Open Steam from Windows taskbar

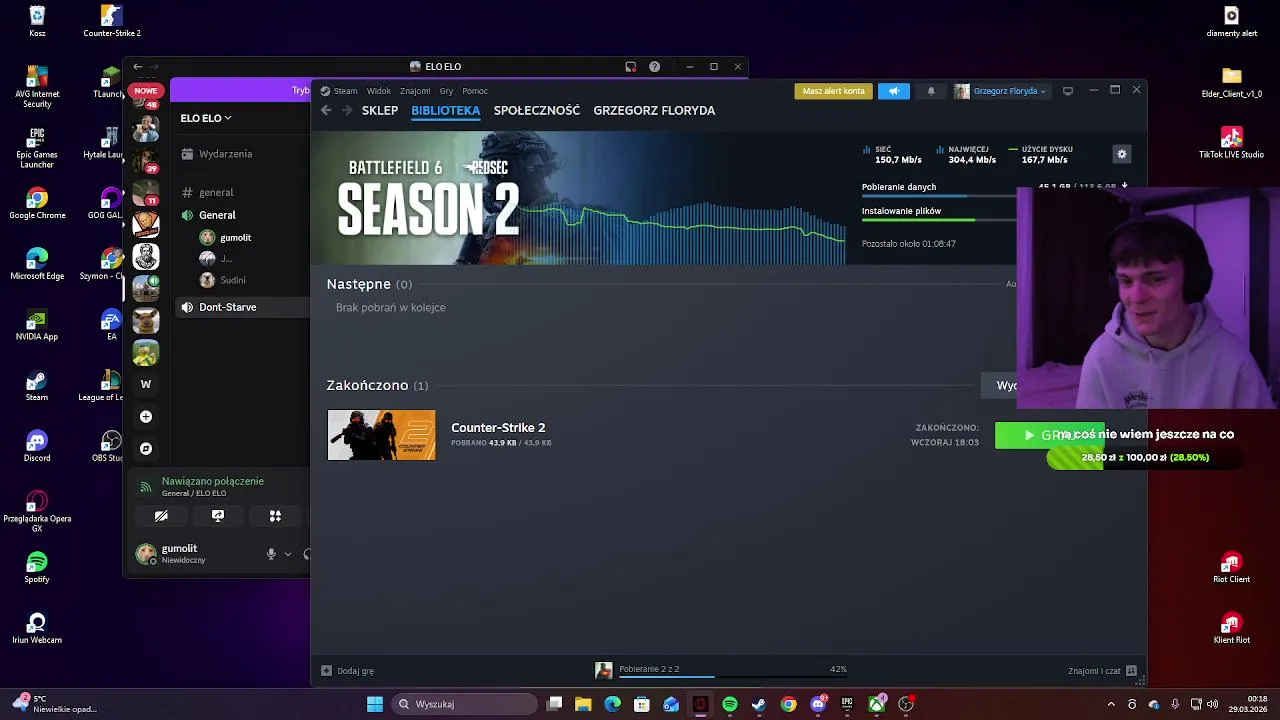click(x=759, y=704)
